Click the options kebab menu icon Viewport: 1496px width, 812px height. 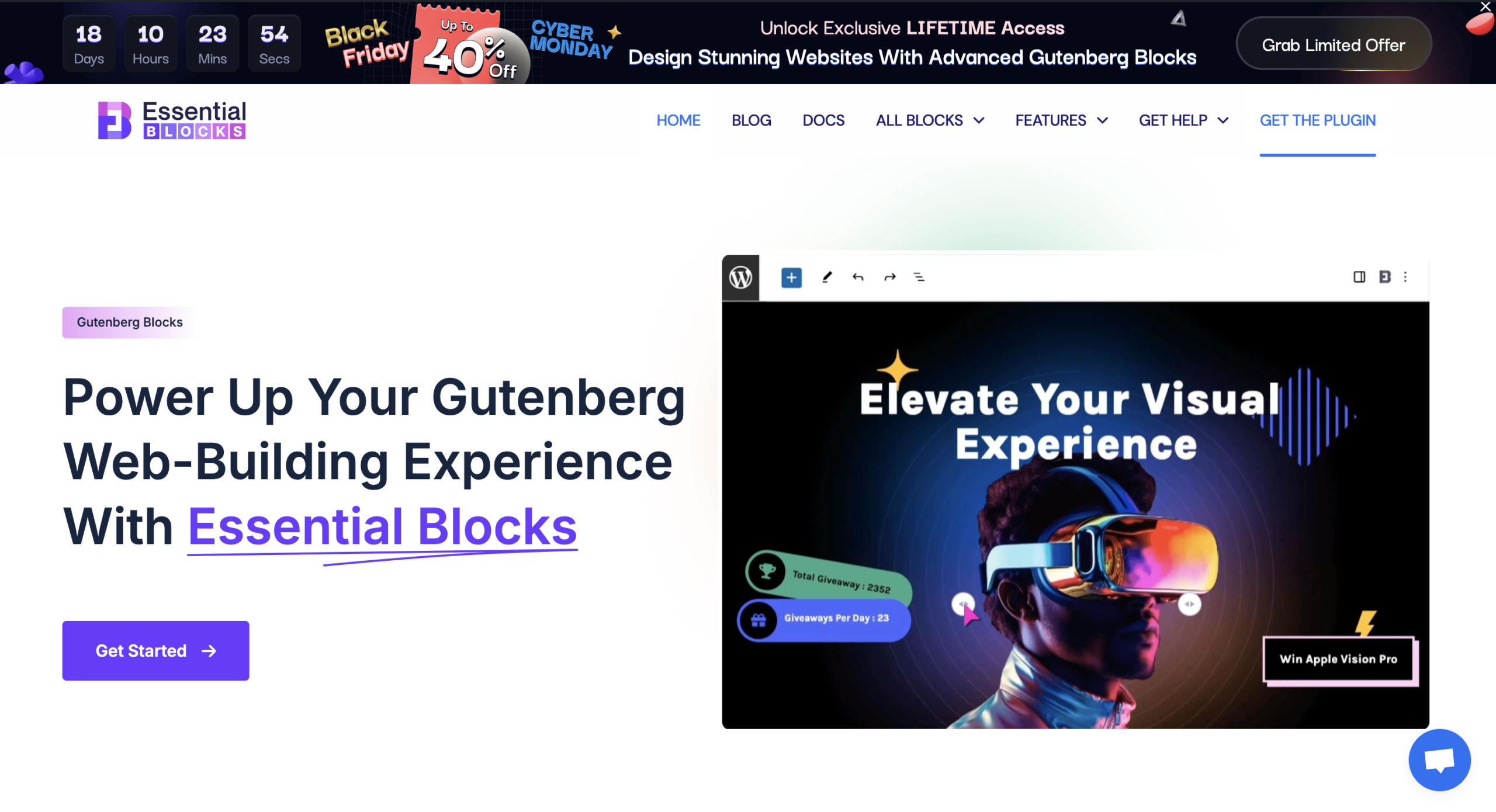click(x=1405, y=277)
